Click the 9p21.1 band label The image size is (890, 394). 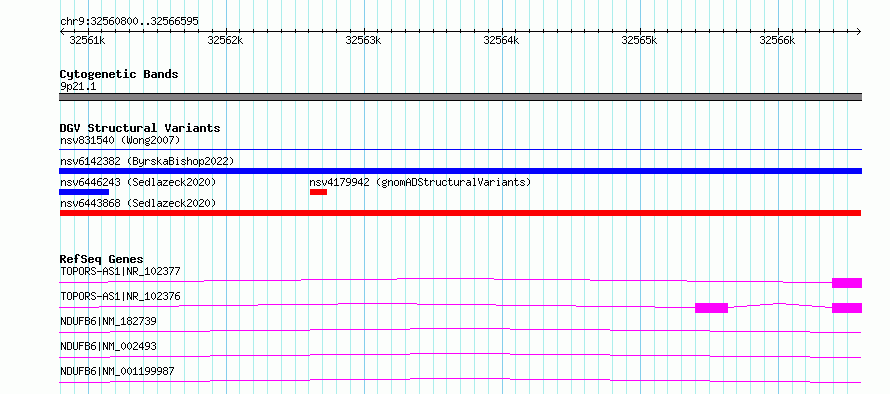tap(78, 87)
